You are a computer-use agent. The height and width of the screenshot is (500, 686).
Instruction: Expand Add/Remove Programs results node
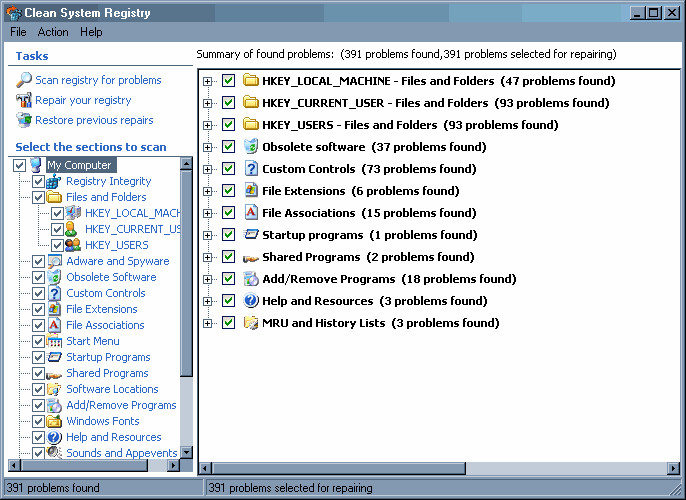coord(207,279)
